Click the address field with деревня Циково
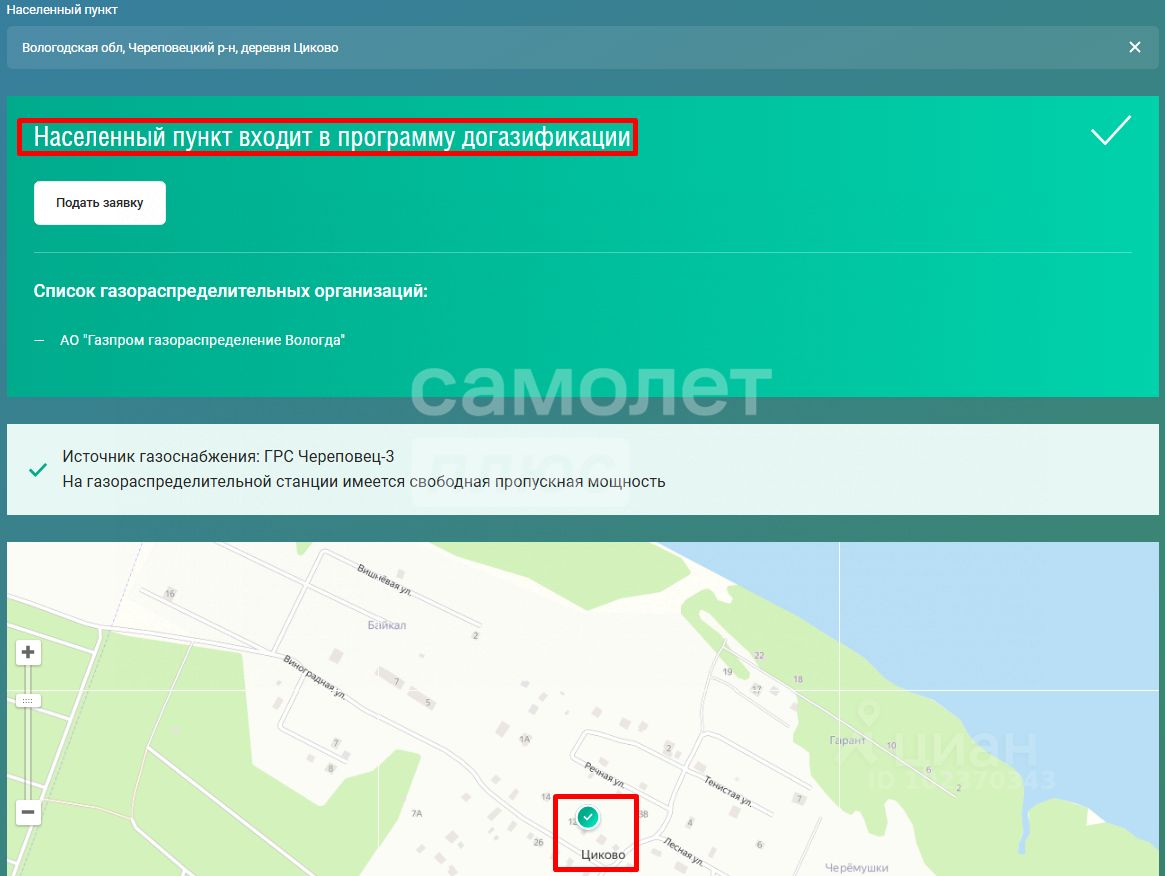The width and height of the screenshot is (1165, 876). coord(582,48)
